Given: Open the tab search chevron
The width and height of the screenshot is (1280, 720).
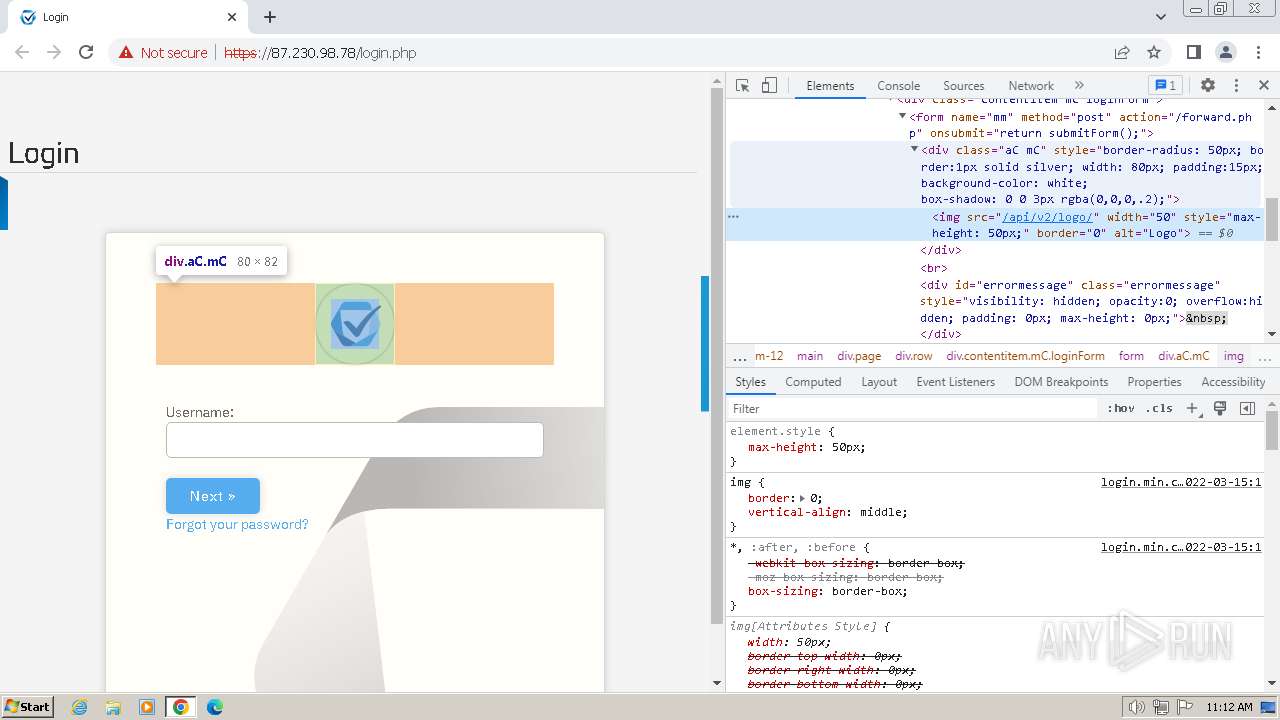Looking at the screenshot, I should click(1161, 17).
